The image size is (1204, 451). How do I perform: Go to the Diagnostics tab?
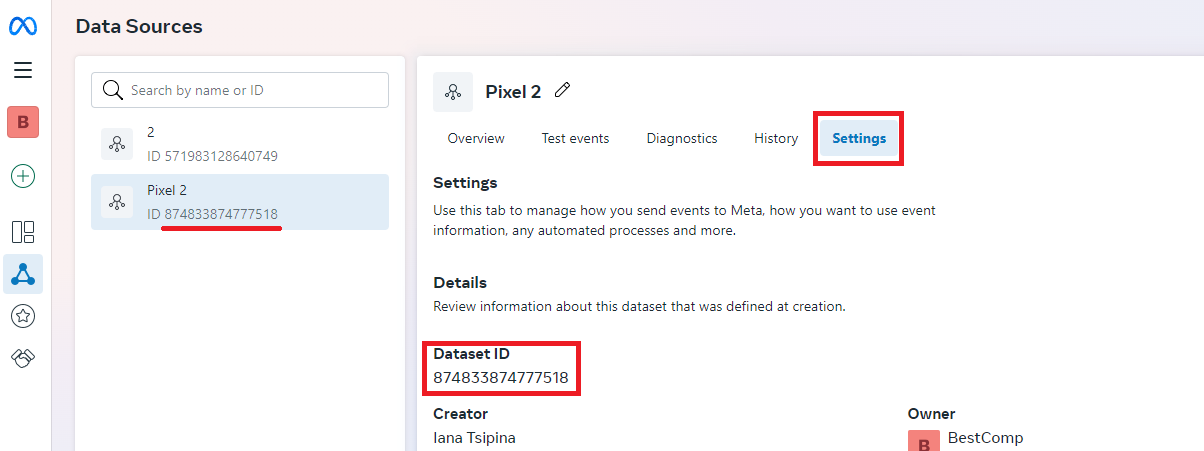[x=682, y=139]
